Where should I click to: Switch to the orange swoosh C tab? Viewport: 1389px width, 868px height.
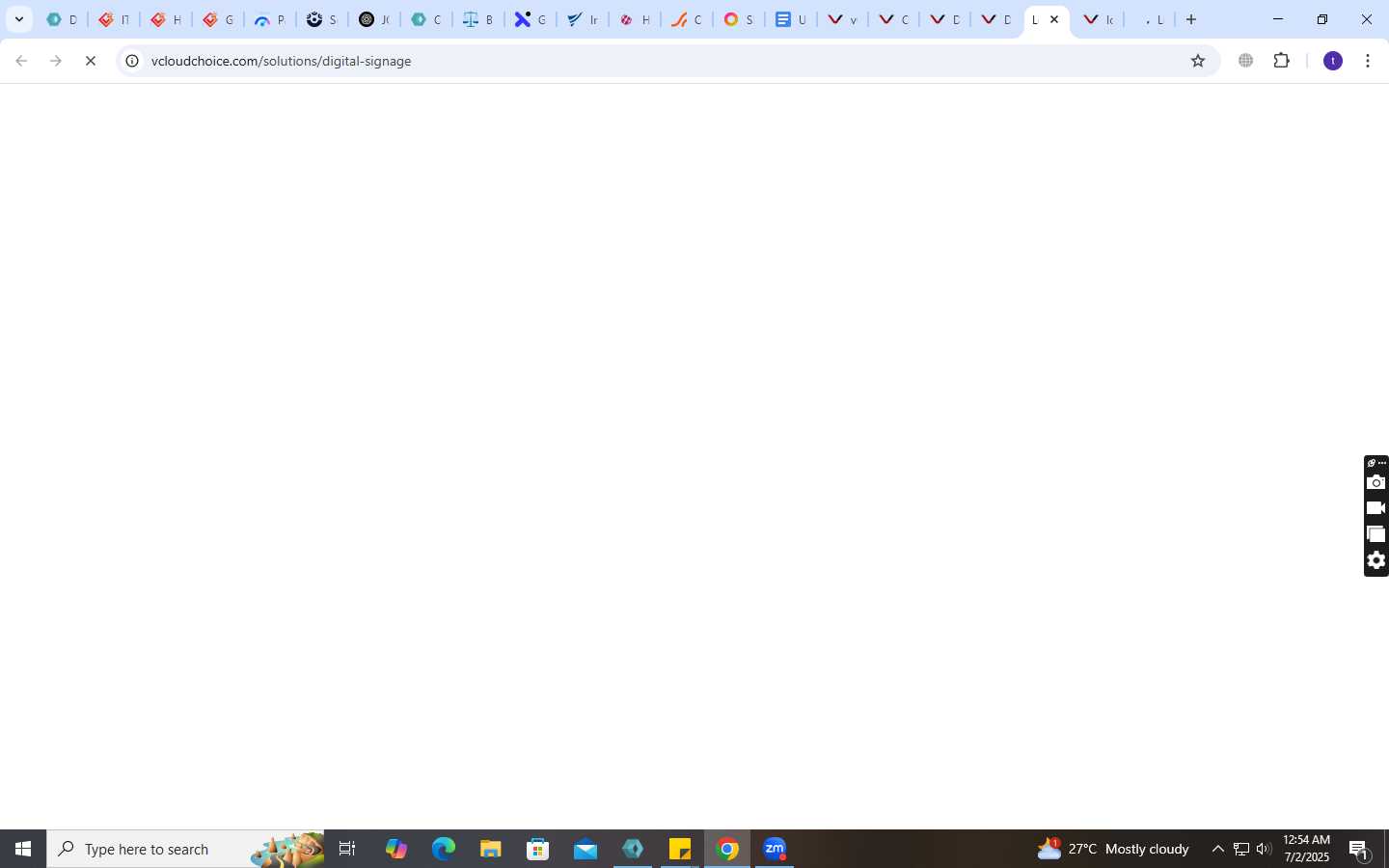[687, 19]
